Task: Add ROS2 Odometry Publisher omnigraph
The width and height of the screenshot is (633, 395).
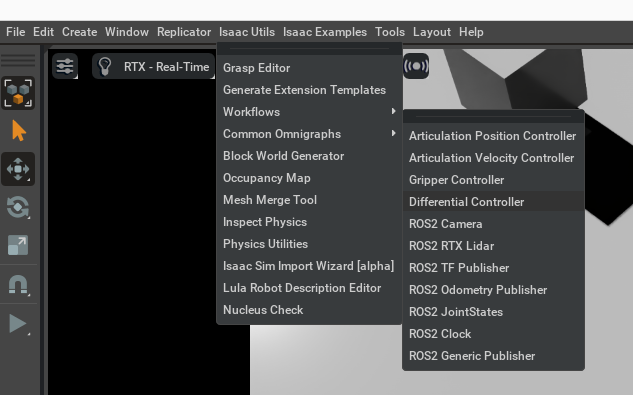Action: [493, 290]
